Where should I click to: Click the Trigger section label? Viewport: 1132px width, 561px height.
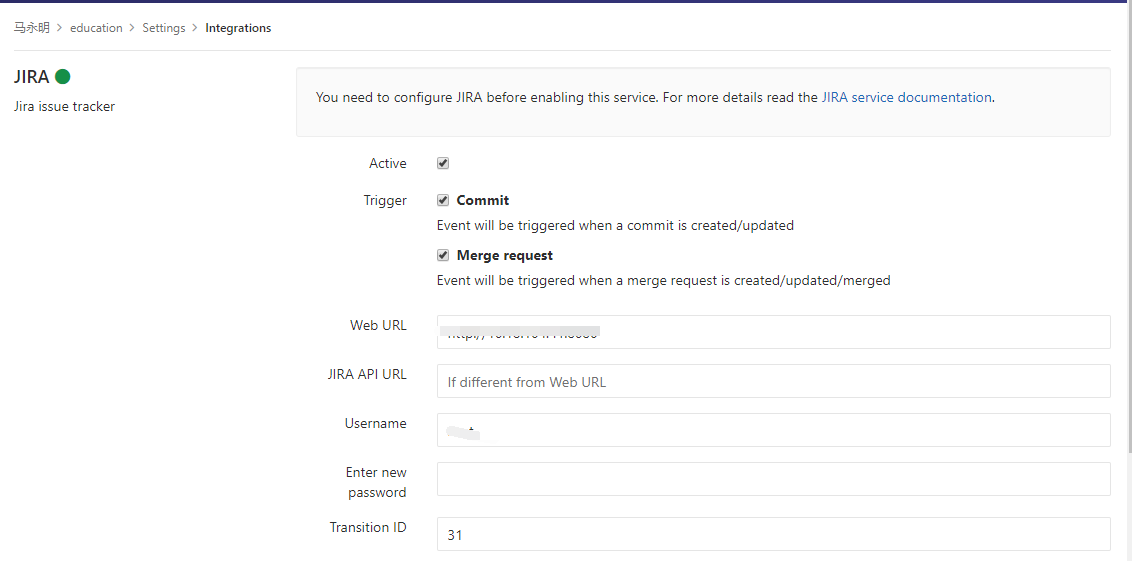click(x=385, y=200)
